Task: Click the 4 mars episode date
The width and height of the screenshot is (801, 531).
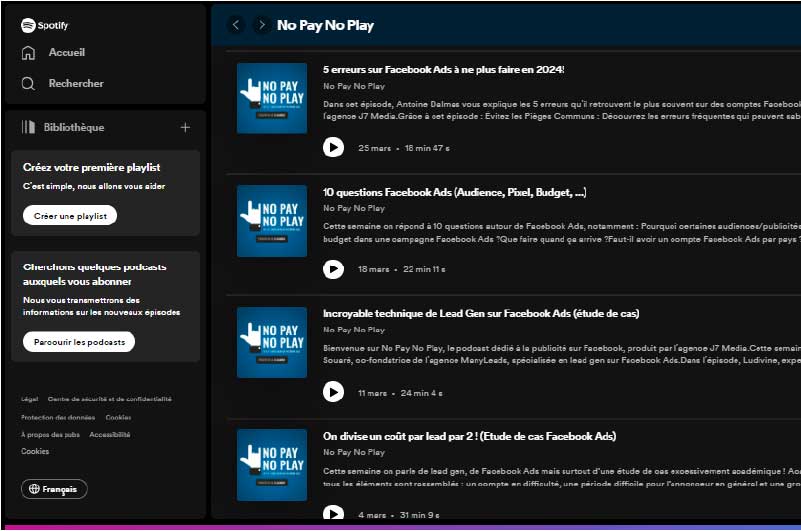Action: (372, 515)
